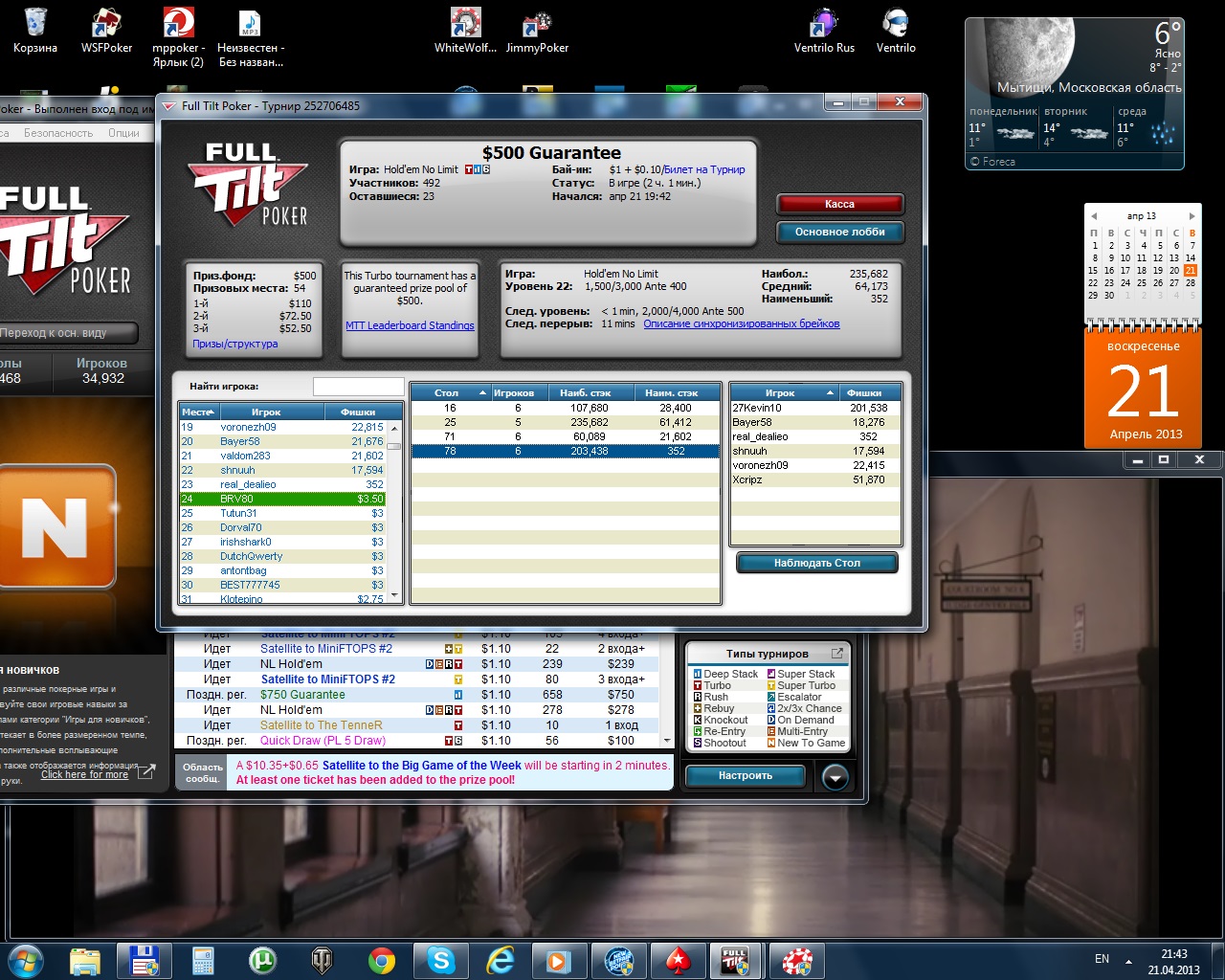Open the WhiteWolf desktop shortcut
This screenshot has height=980, width=1225.
tap(465, 31)
